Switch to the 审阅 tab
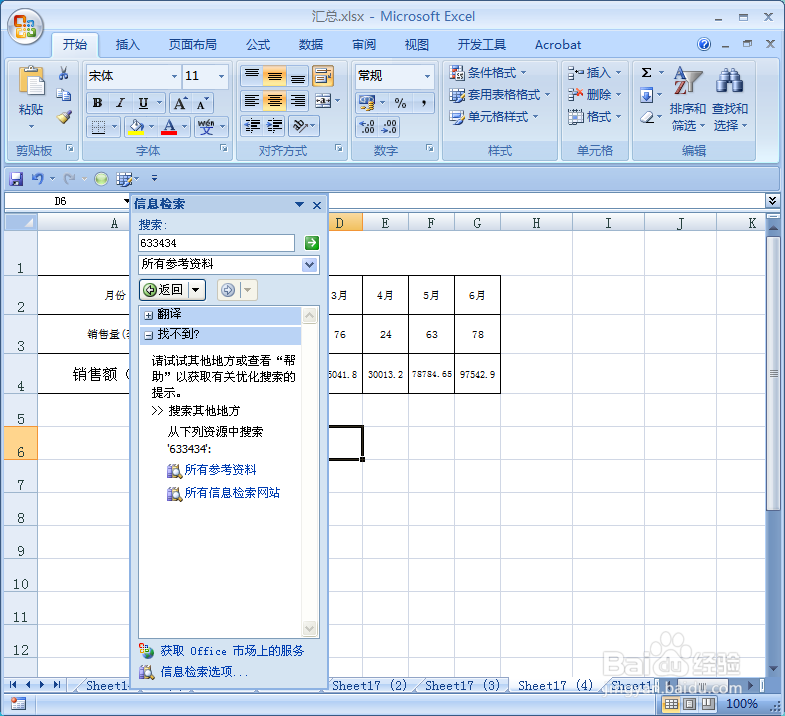 (x=364, y=45)
